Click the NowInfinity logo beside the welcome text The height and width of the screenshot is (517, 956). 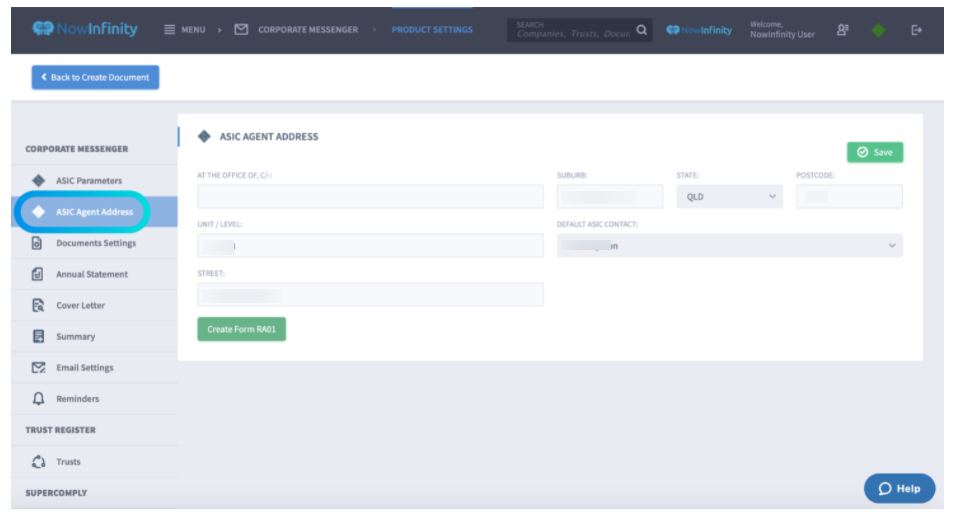[699, 30]
